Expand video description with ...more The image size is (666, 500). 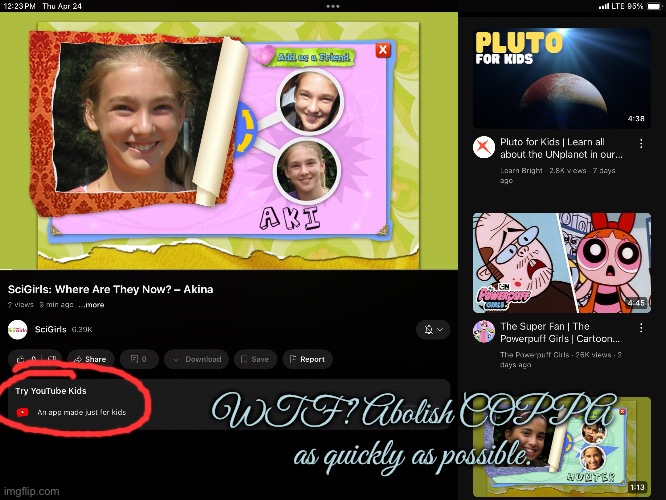click(91, 305)
